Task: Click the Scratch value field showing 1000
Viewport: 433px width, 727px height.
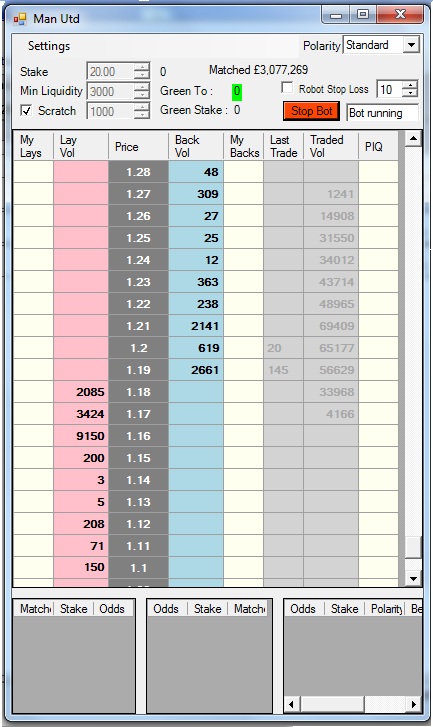Action: pyautogui.click(x=110, y=111)
